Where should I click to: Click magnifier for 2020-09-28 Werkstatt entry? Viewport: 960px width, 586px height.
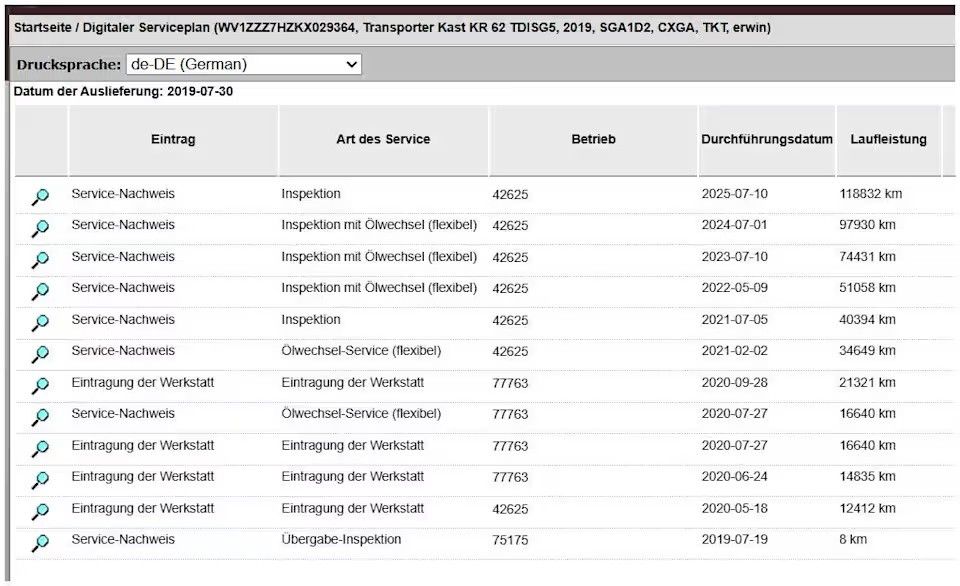pyautogui.click(x=40, y=386)
